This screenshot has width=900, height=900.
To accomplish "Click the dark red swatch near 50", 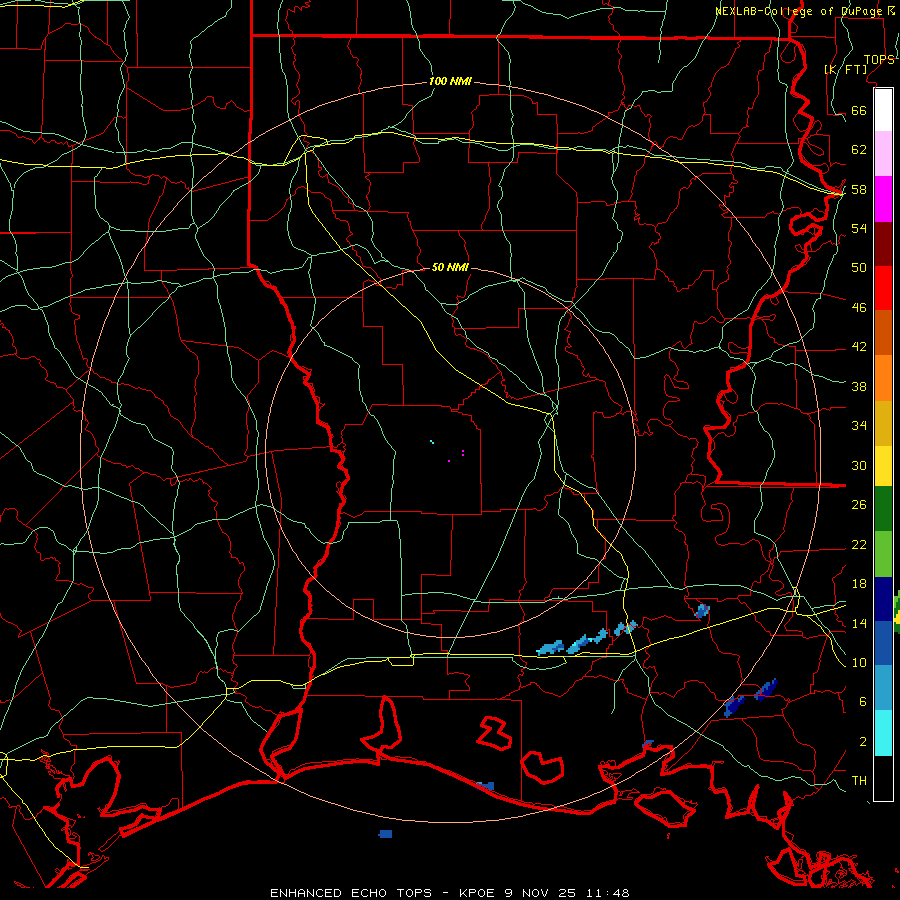I will [883, 244].
